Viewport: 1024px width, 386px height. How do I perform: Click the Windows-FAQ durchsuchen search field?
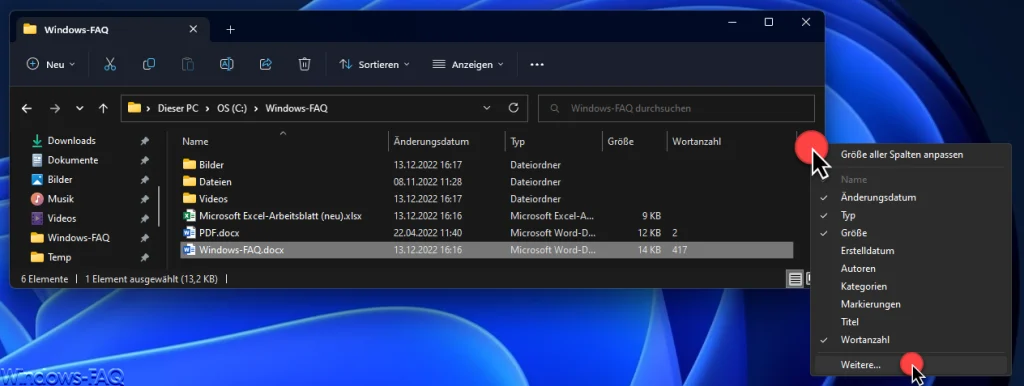click(x=676, y=108)
